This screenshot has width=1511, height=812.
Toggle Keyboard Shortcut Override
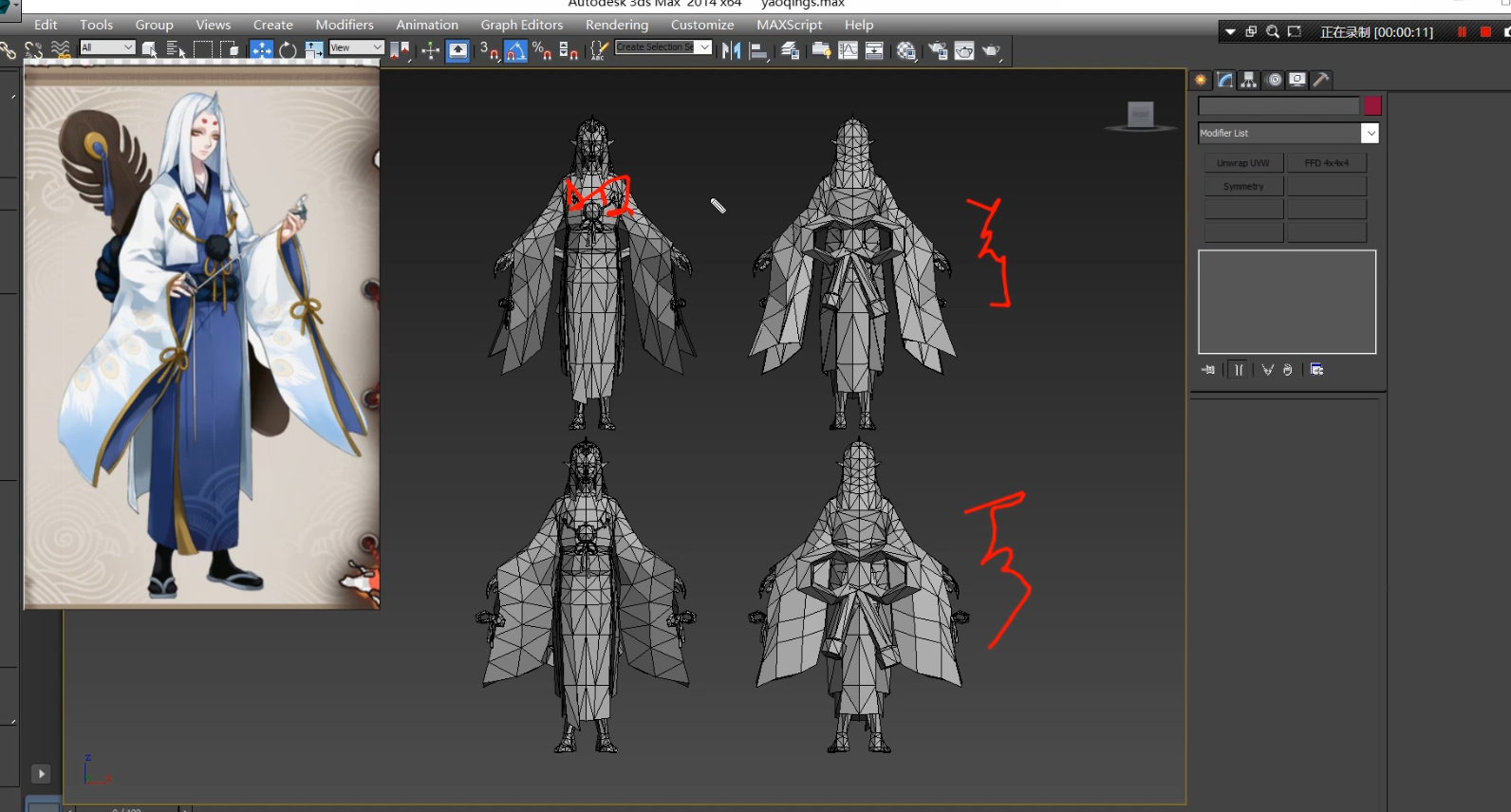[x=457, y=50]
